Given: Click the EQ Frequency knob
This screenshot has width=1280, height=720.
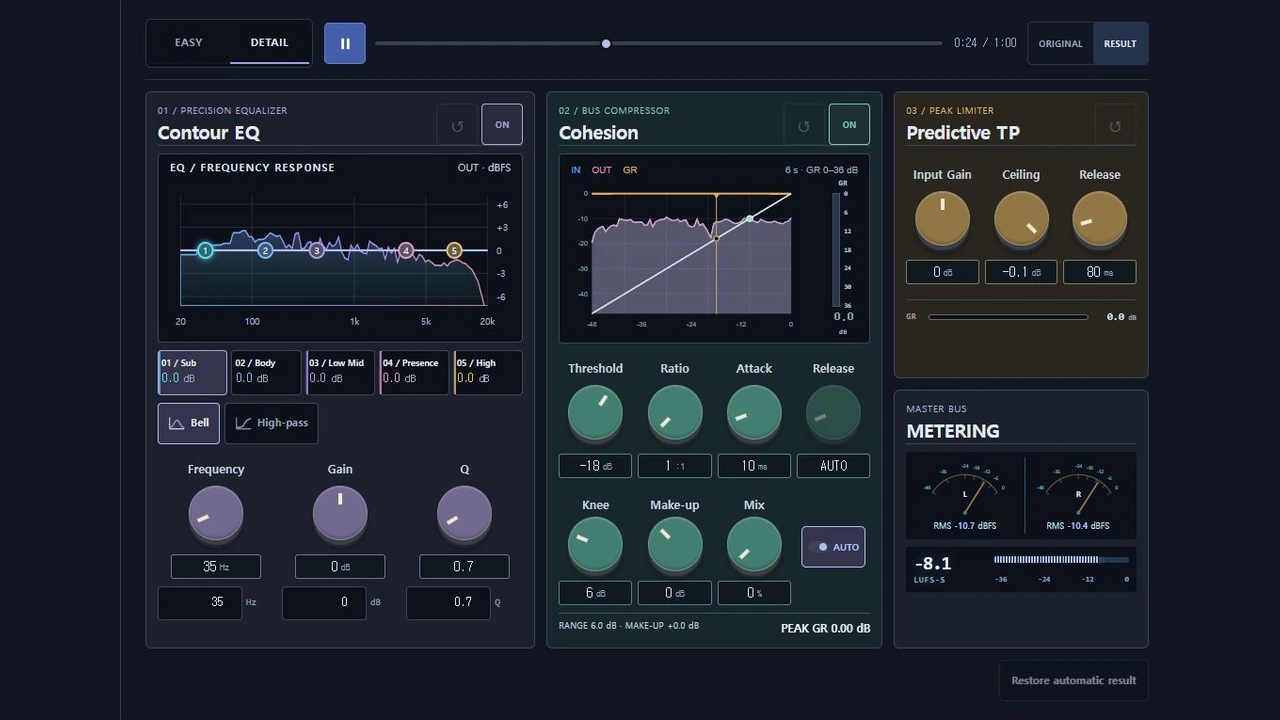Looking at the screenshot, I should tap(216, 514).
